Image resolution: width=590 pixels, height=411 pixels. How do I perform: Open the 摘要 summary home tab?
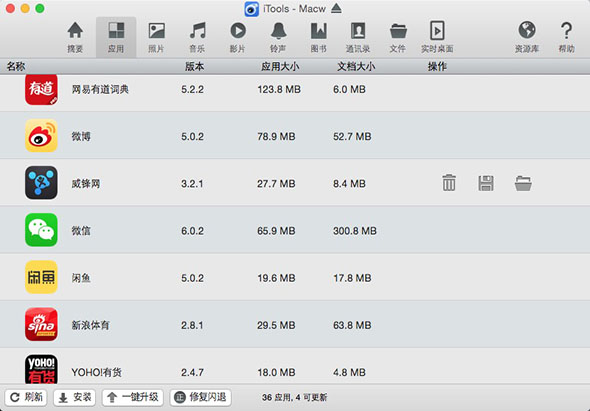pyautogui.click(x=75, y=37)
